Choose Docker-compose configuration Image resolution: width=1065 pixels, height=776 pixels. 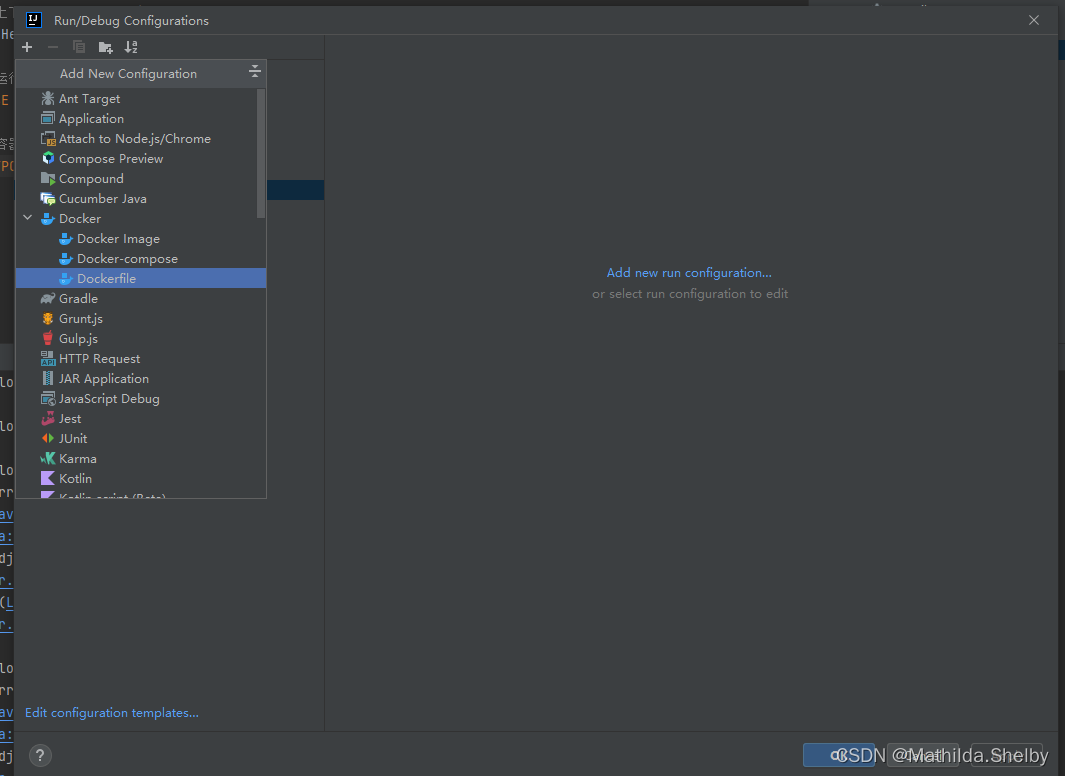pyautogui.click(x=141, y=259)
